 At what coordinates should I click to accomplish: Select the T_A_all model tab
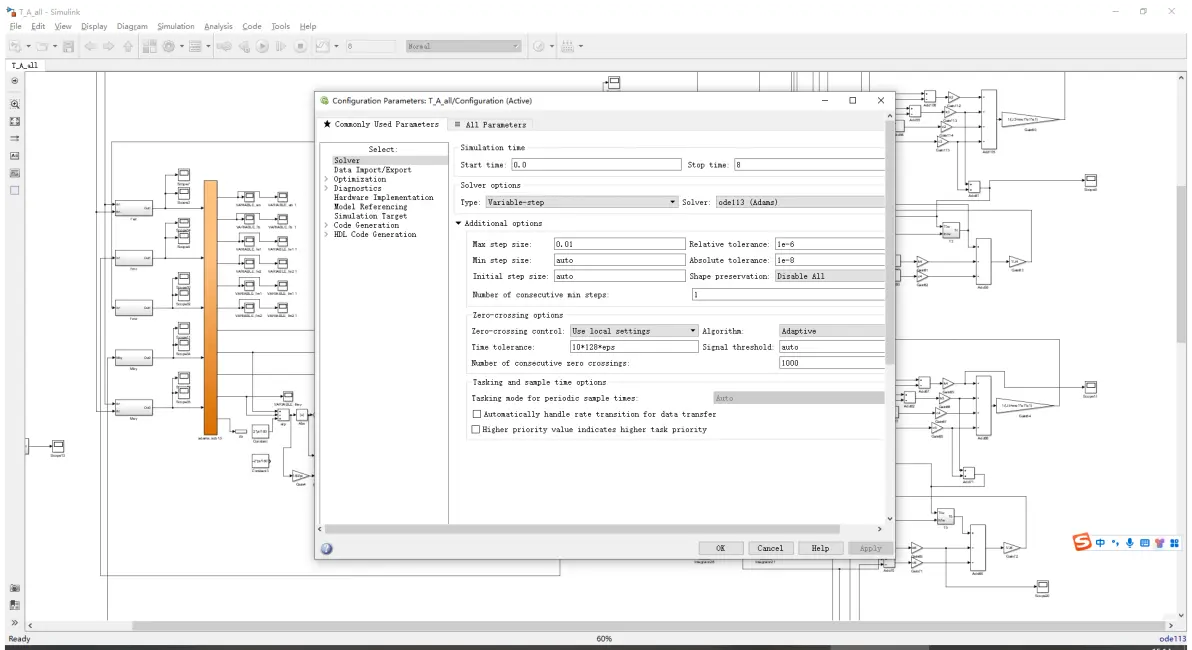point(24,65)
